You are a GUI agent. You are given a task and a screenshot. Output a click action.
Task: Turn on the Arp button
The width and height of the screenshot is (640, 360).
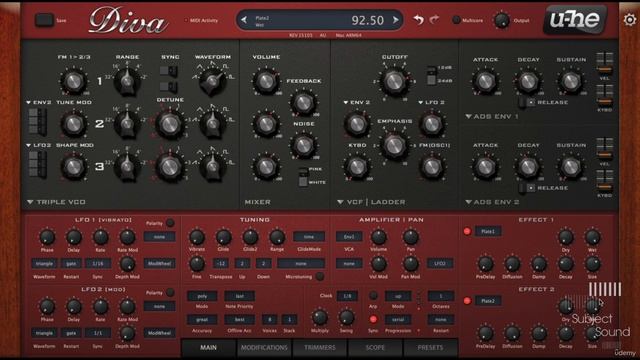(x=373, y=296)
